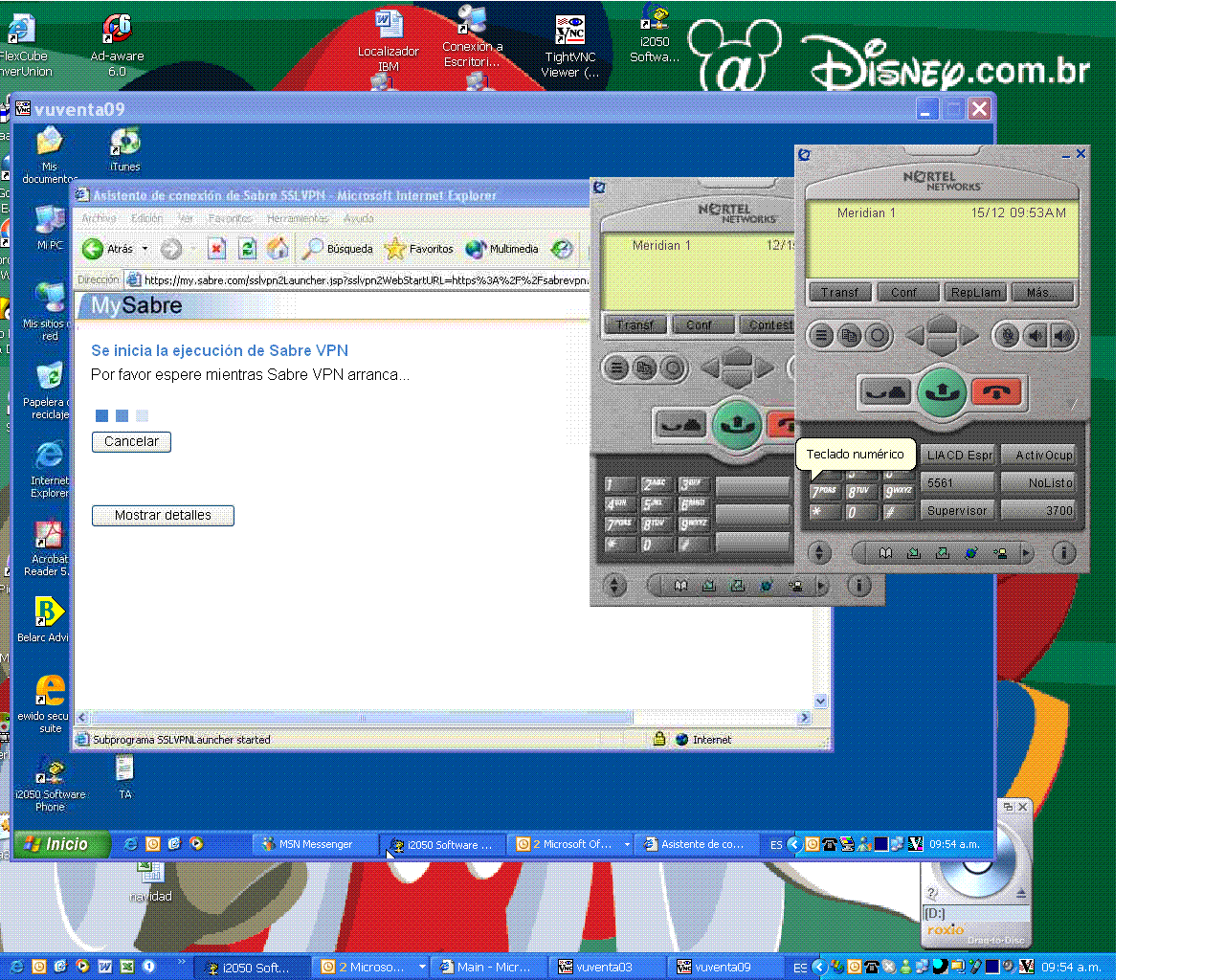Dial 5 on the rear softphone keypad

[x=656, y=504]
